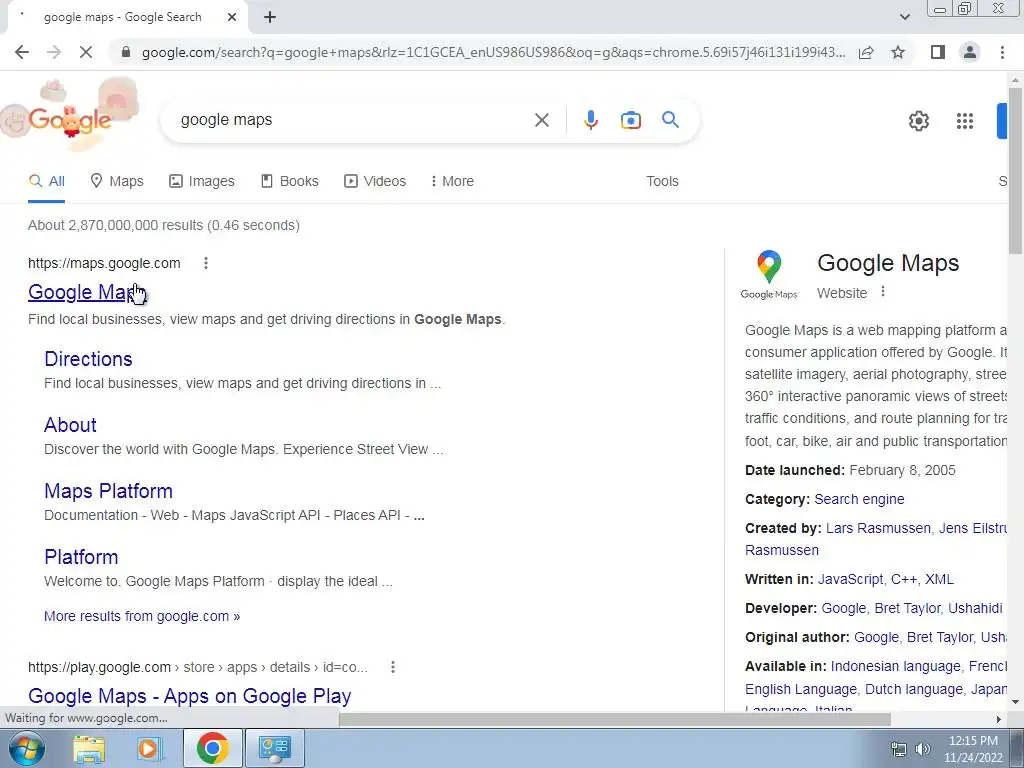Select the All results tab
The width and height of the screenshot is (1024, 768).
[x=46, y=182]
